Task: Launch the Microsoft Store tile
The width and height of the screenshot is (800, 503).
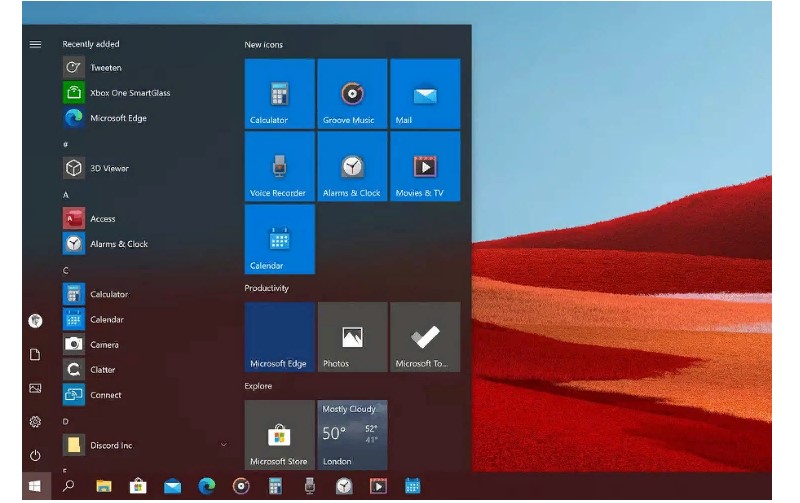Action: coord(279,435)
